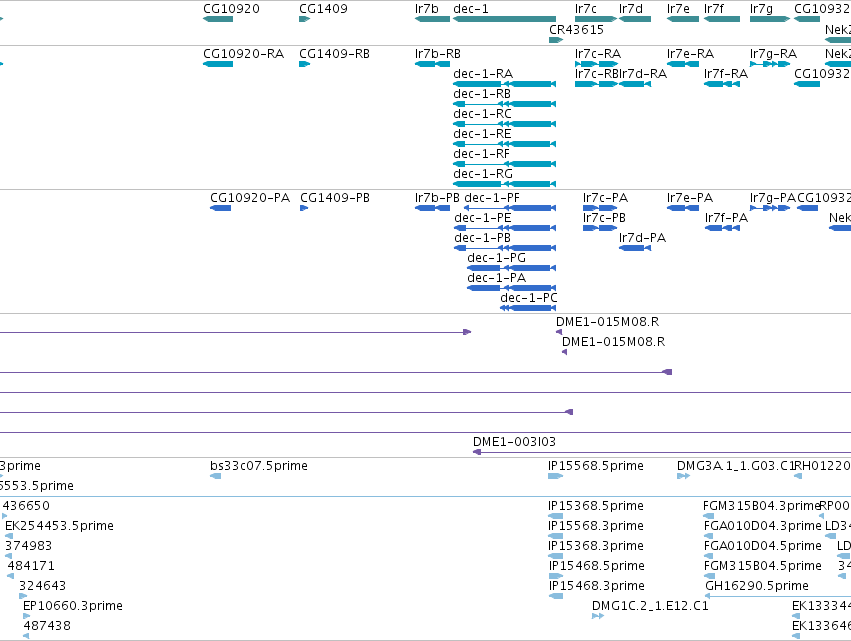Open transcript Ir7f-RA
This screenshot has height=641, width=851.
[722, 84]
